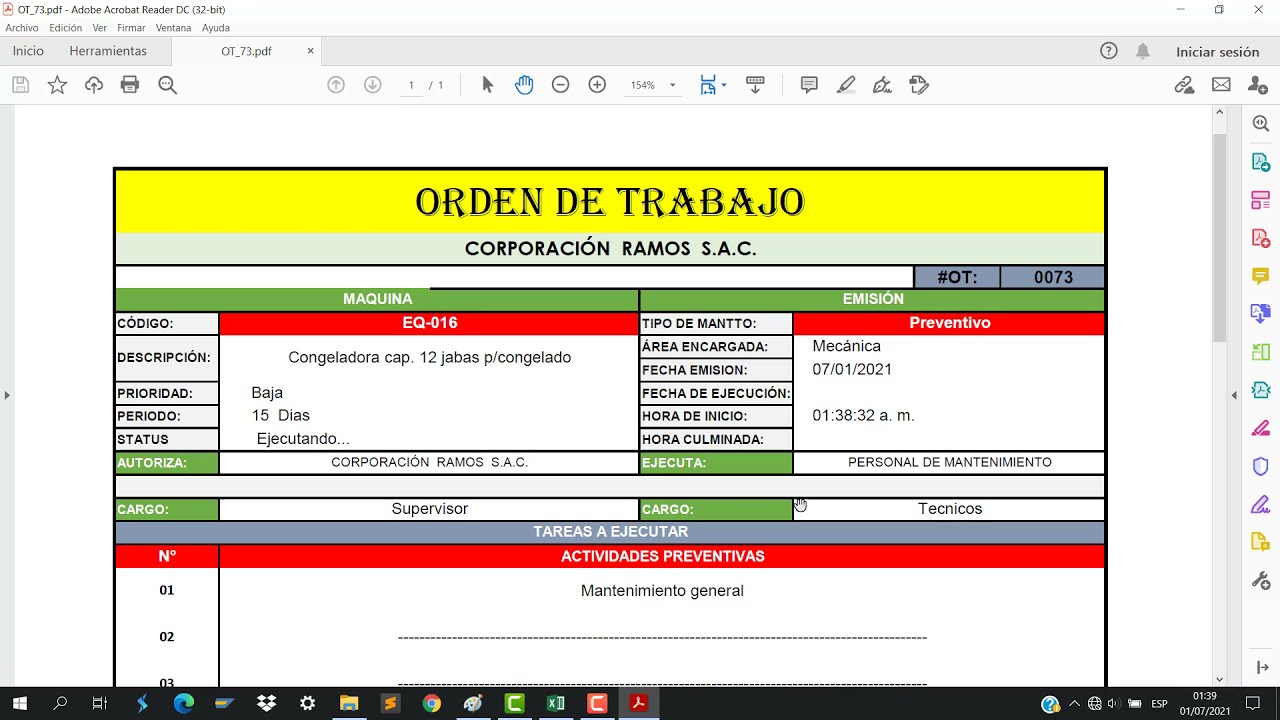This screenshot has height=720, width=1280.
Task: Click the Preventivo maintenance type cell
Action: click(x=949, y=323)
